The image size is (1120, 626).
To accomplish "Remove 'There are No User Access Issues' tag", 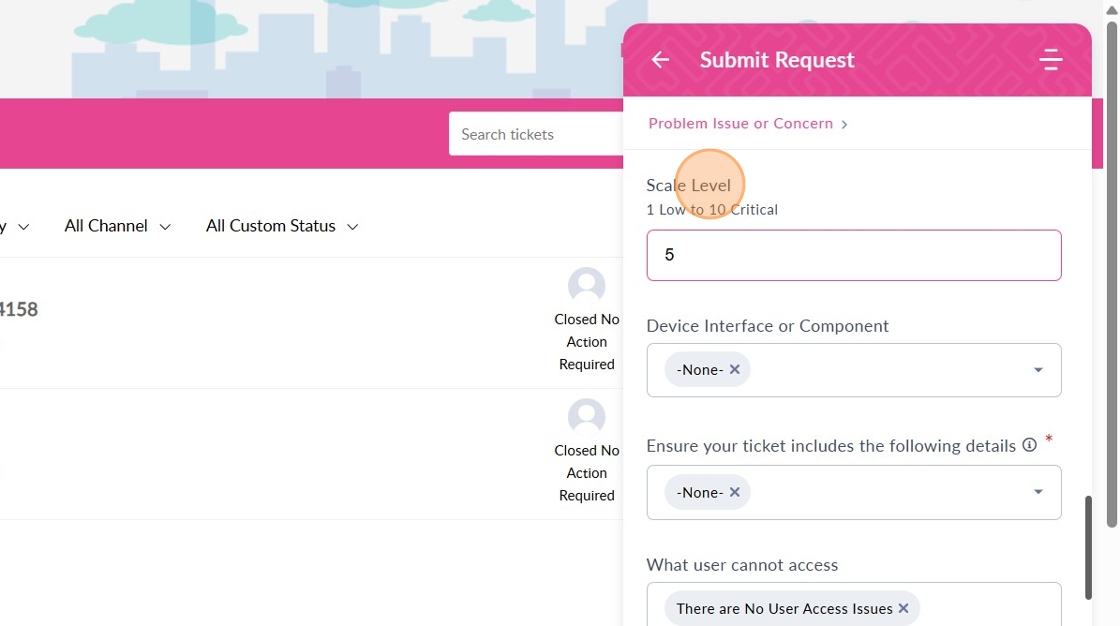I will (x=904, y=608).
